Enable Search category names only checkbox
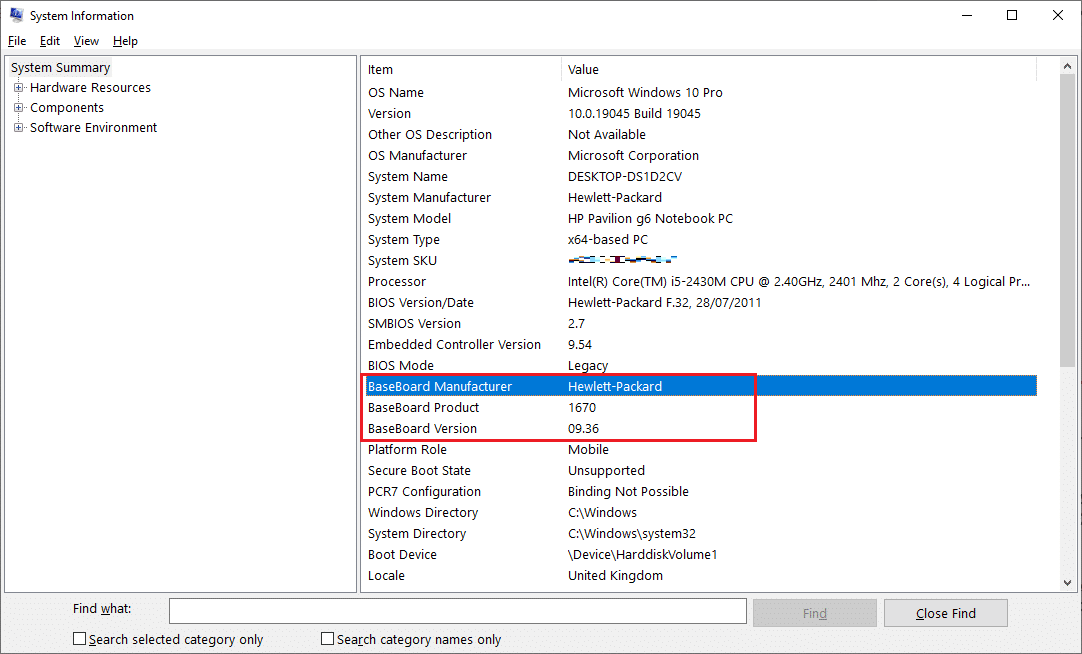Viewport: 1082px width, 654px height. [x=327, y=639]
